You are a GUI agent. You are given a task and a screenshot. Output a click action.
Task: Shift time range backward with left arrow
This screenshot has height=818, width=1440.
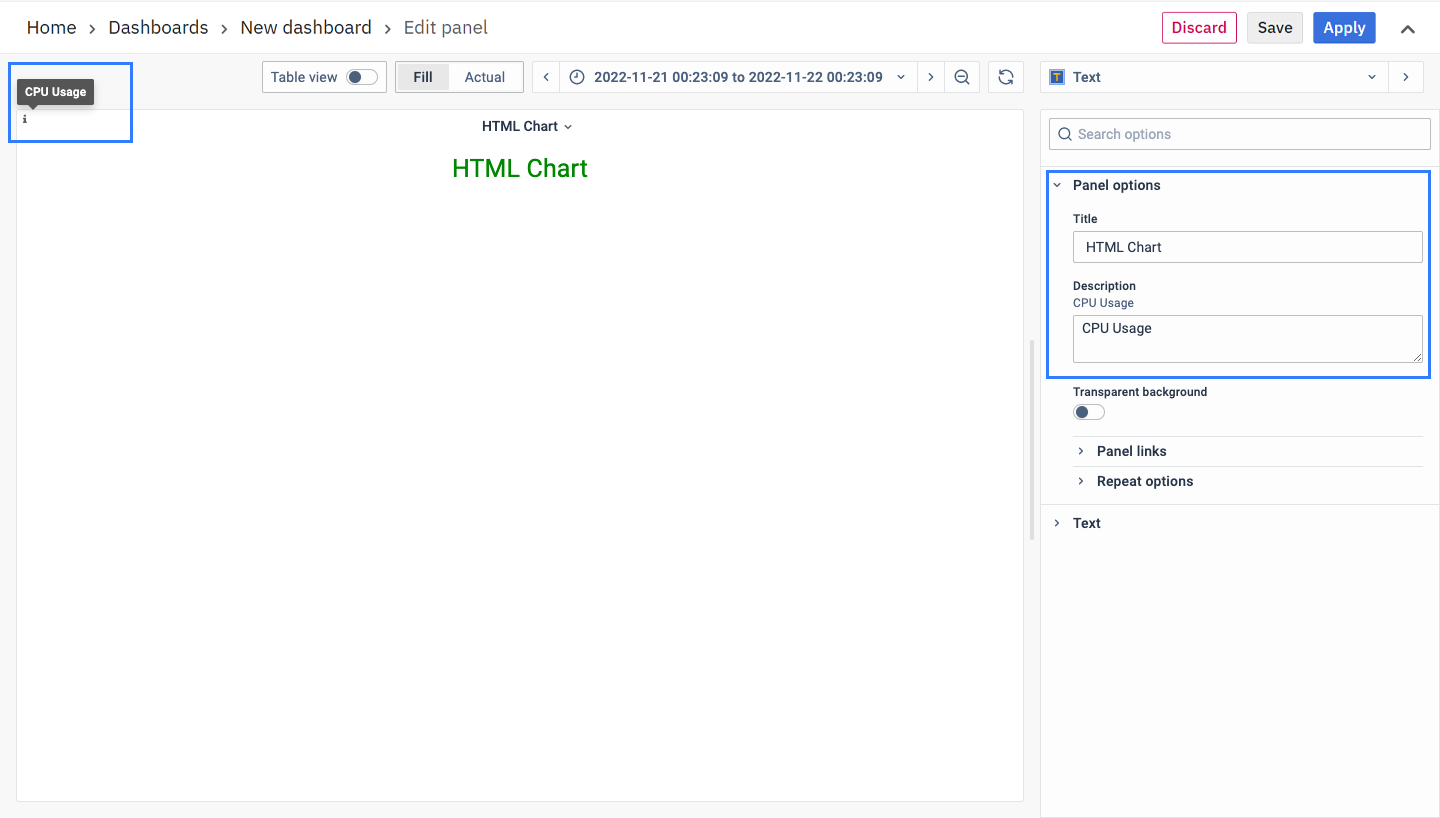tap(546, 77)
